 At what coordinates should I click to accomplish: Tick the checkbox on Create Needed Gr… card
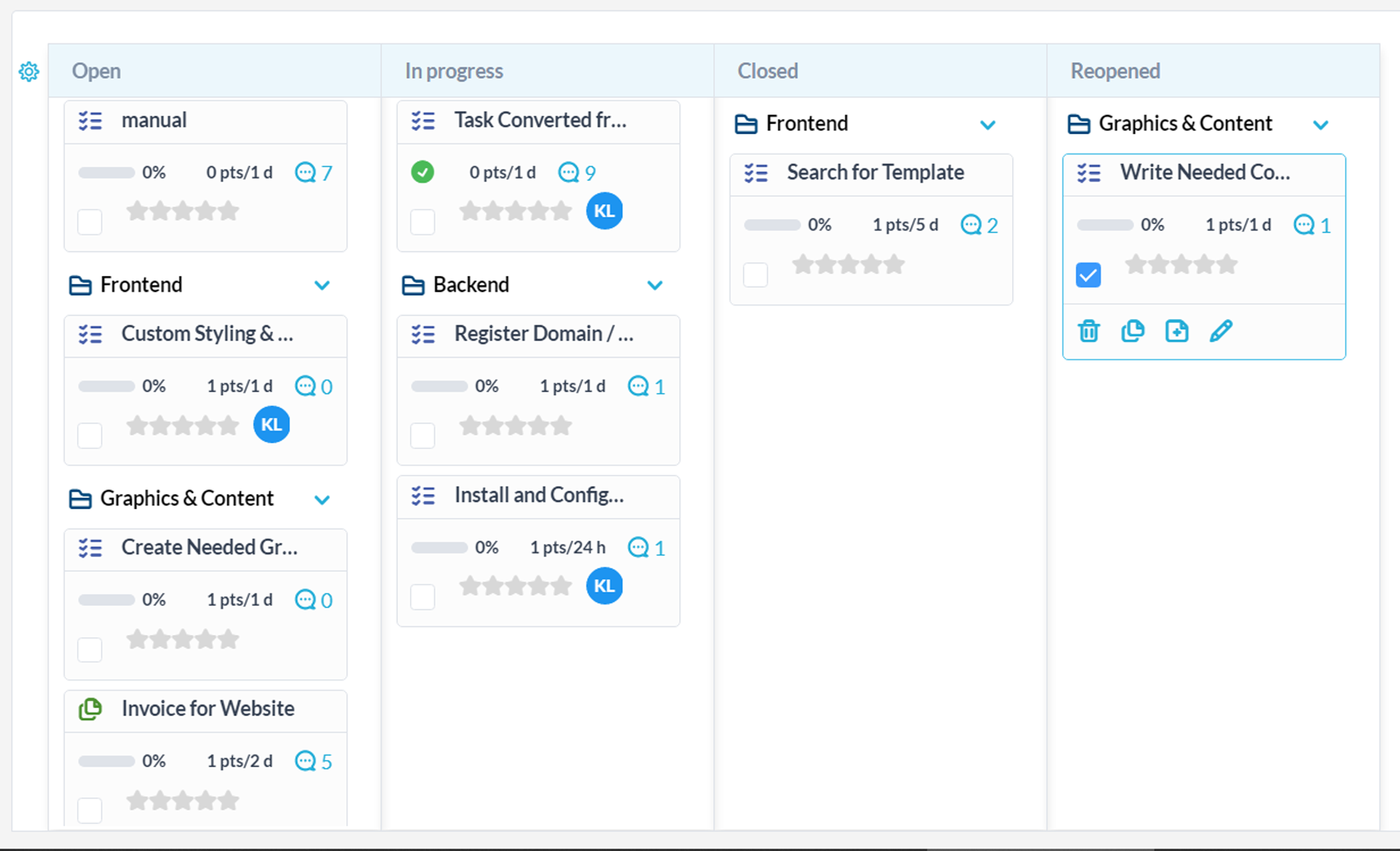(90, 650)
